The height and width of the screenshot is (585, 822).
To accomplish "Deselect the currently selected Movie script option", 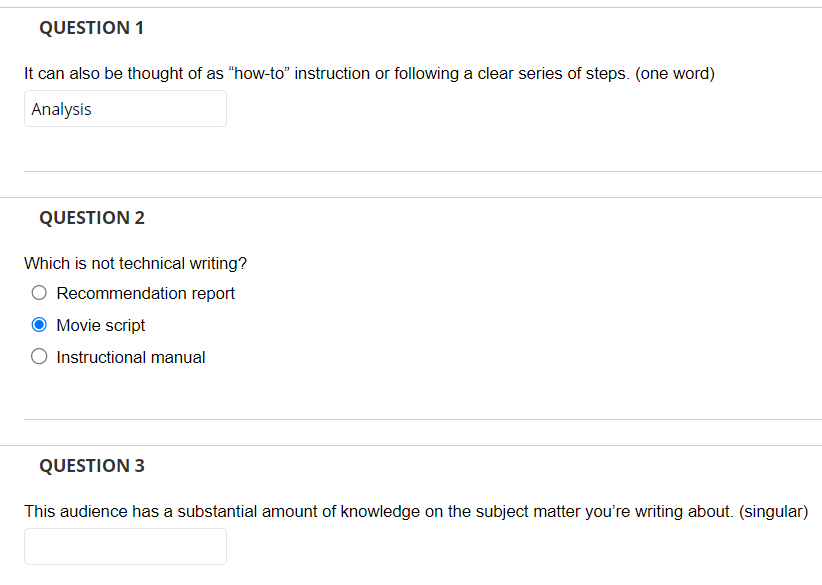I will point(39,324).
